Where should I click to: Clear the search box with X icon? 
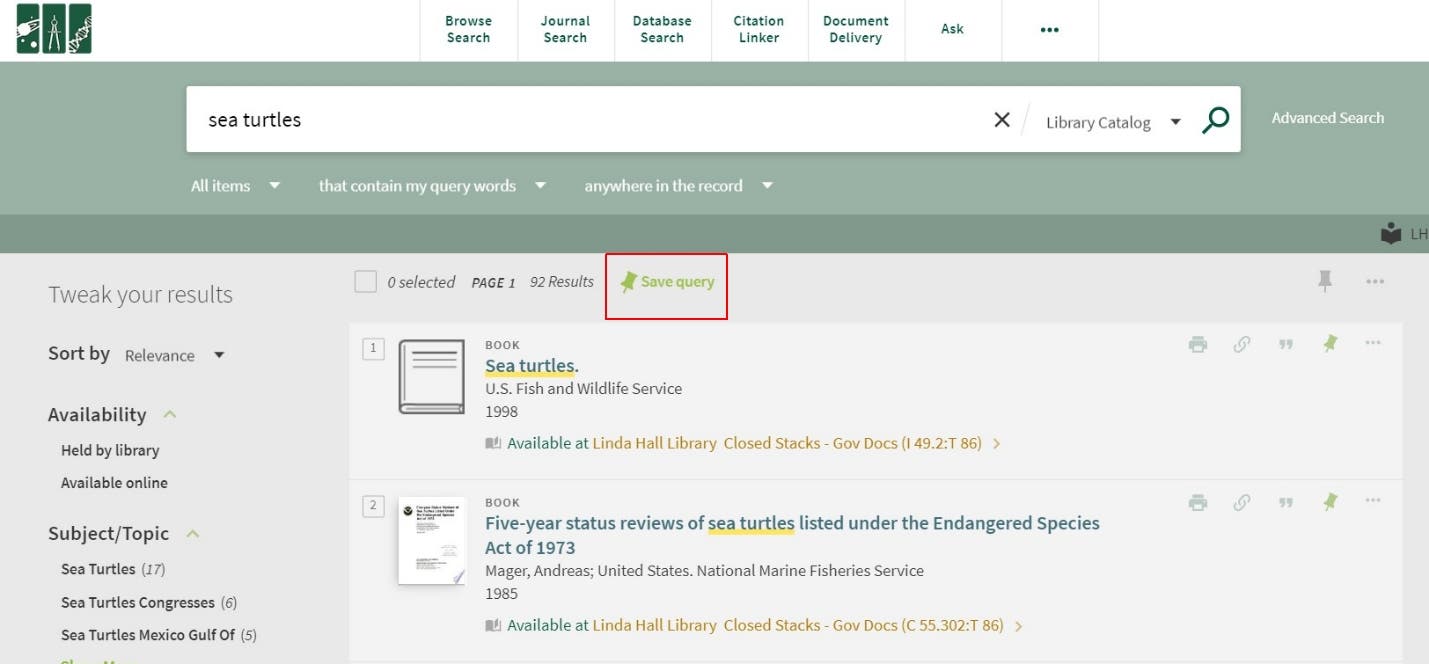pyautogui.click(x=1002, y=120)
